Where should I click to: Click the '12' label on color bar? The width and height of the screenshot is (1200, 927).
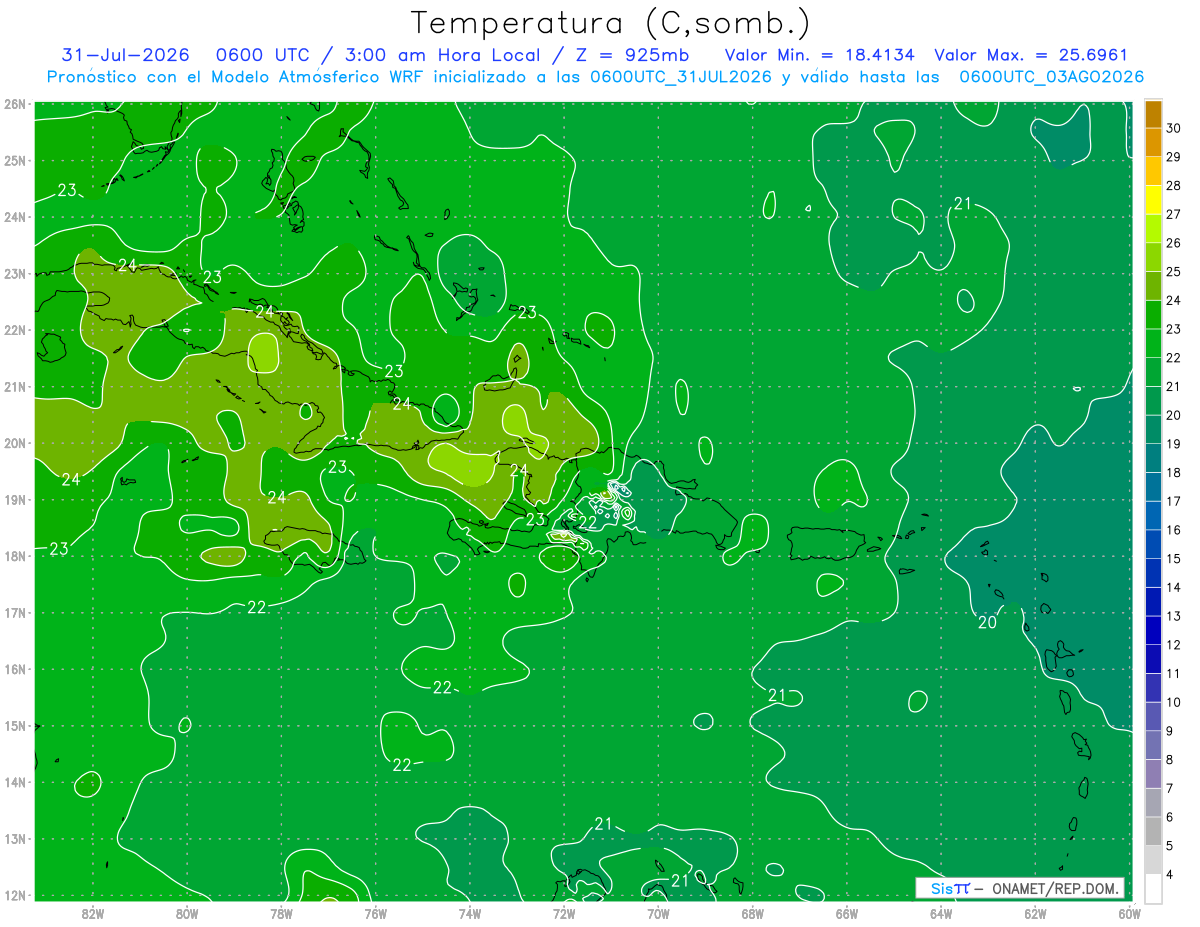click(x=1173, y=645)
